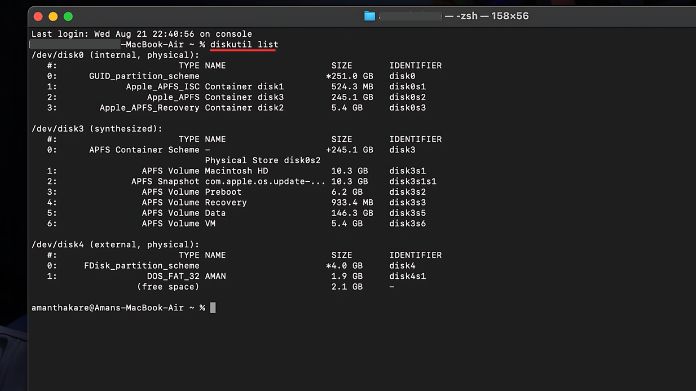This screenshot has height=391, width=696.
Task: Click the Last login line text
Action: (x=142, y=34)
